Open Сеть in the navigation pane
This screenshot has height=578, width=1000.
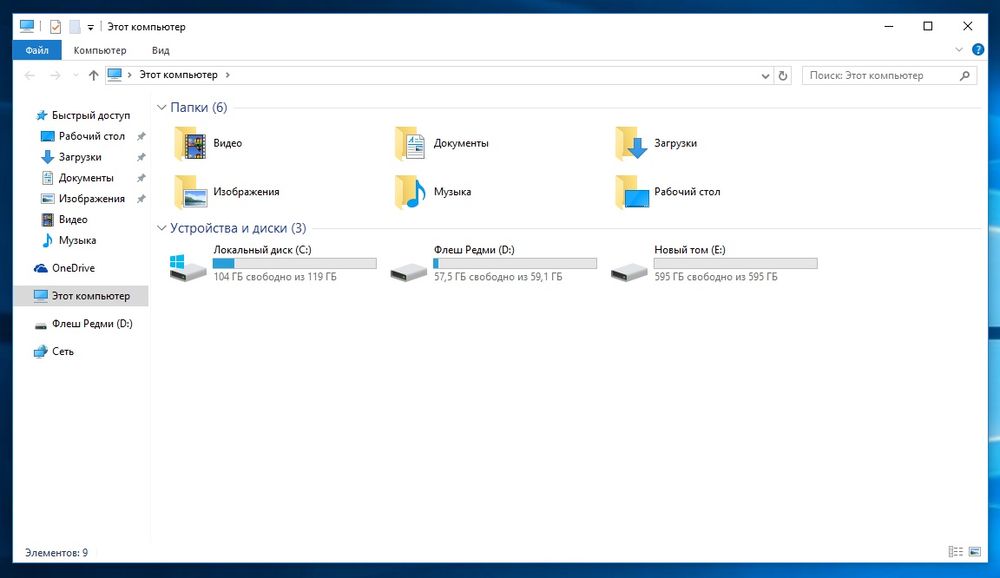(54, 352)
